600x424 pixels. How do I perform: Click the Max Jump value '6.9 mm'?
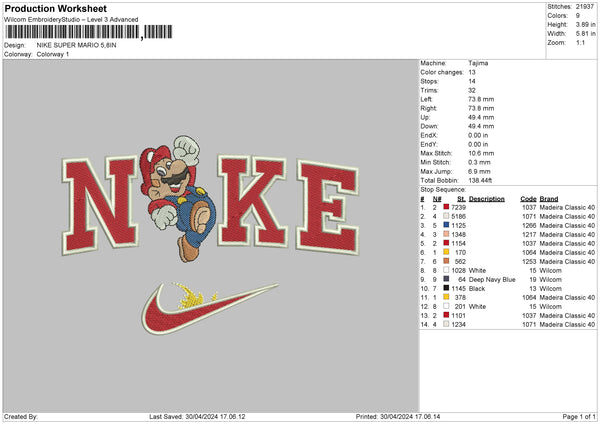click(x=479, y=171)
